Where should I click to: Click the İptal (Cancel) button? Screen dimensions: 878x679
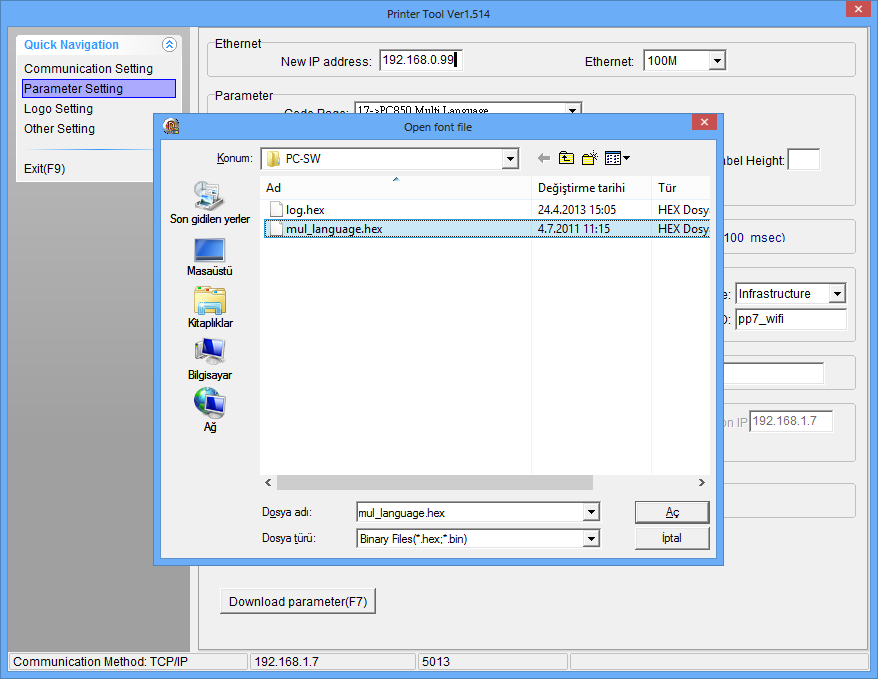point(672,538)
